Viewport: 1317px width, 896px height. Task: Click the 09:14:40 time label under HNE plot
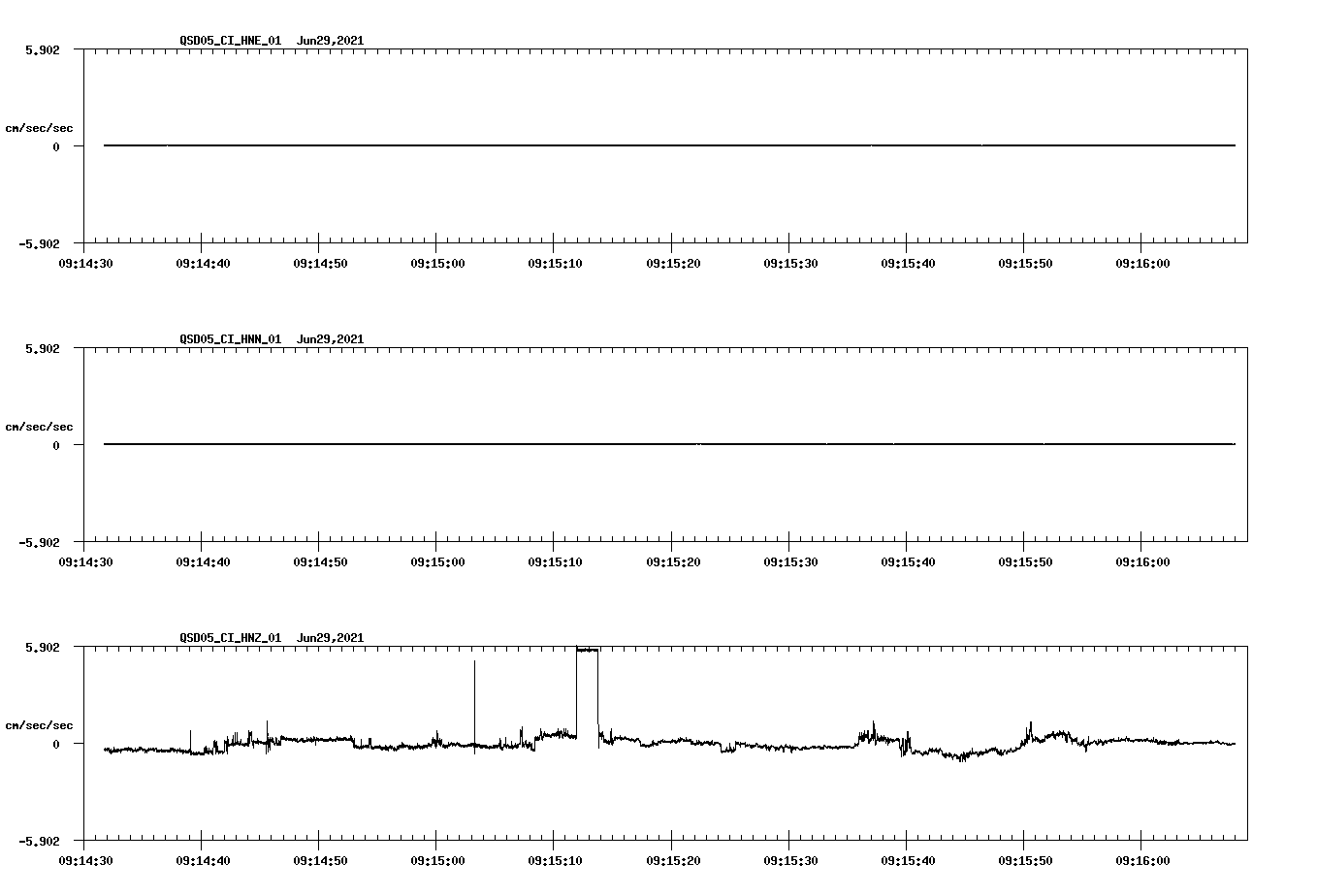coord(202,264)
